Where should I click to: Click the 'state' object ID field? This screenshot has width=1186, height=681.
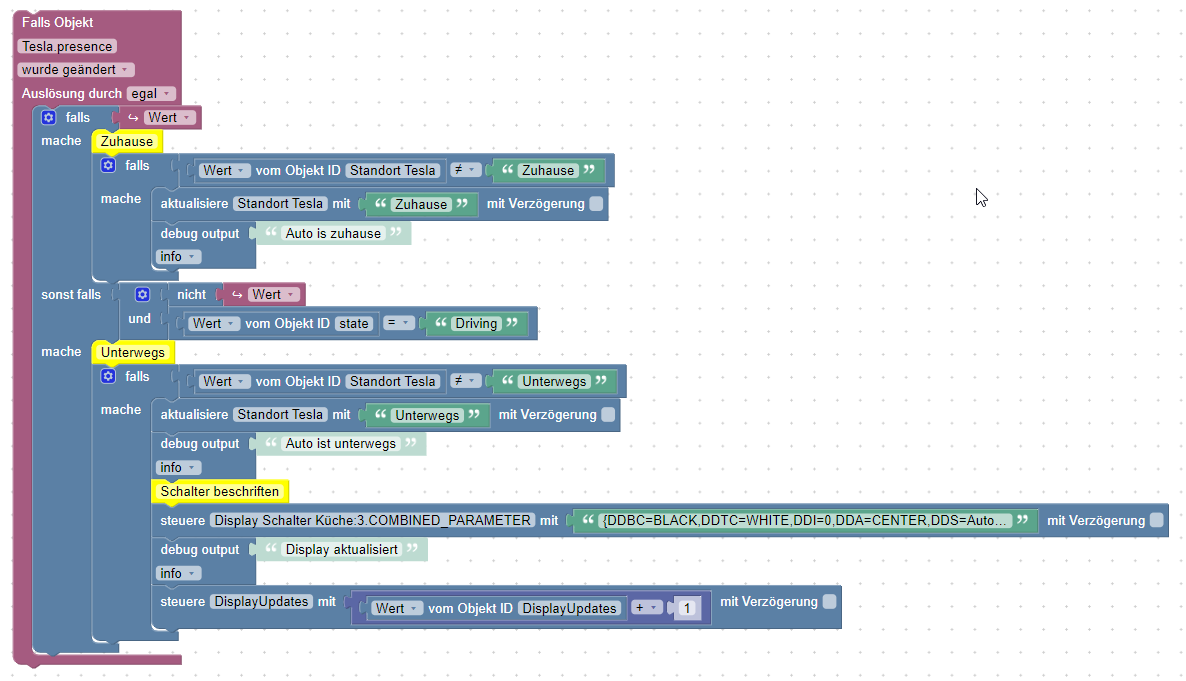point(353,323)
